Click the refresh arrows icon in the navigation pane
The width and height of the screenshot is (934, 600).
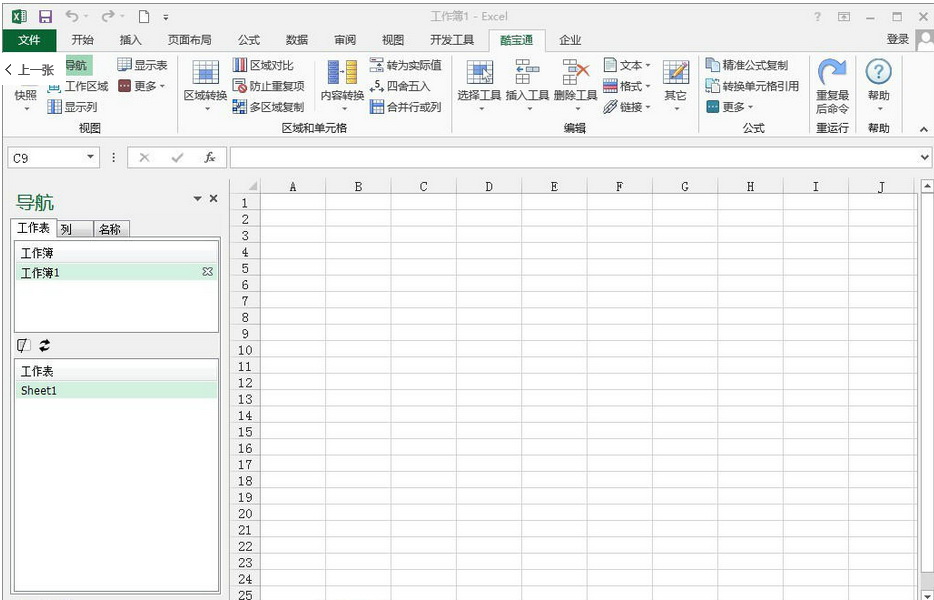pyautogui.click(x=45, y=345)
